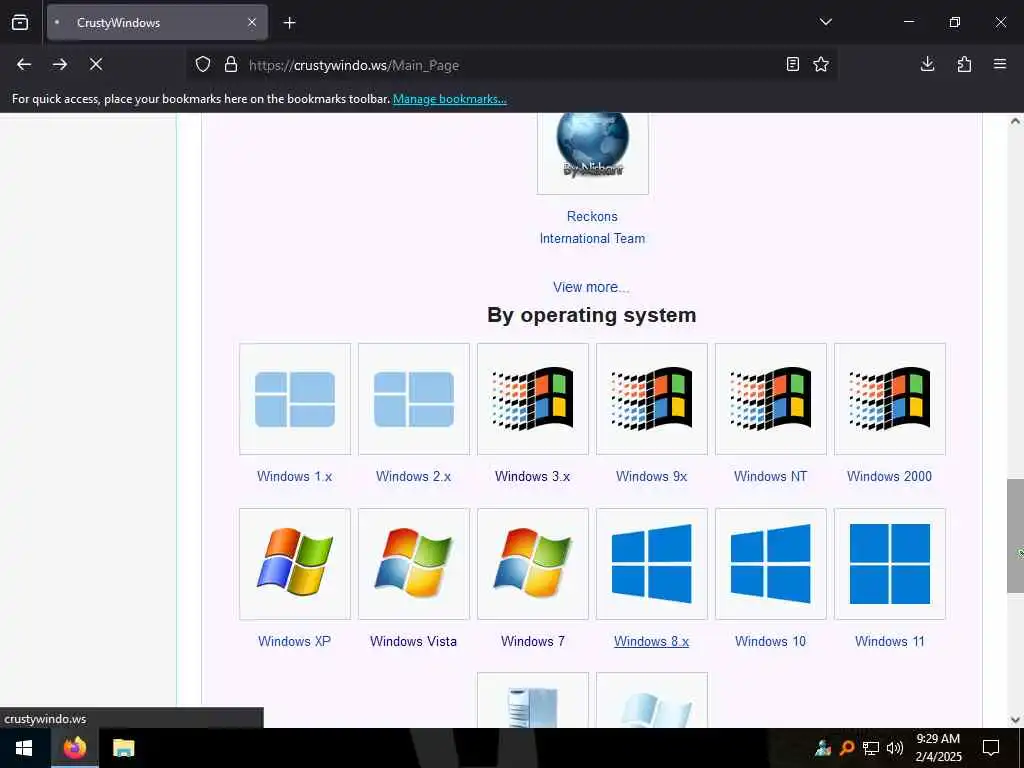Open network status tray icon
This screenshot has width=1024, height=768.
coord(871,748)
